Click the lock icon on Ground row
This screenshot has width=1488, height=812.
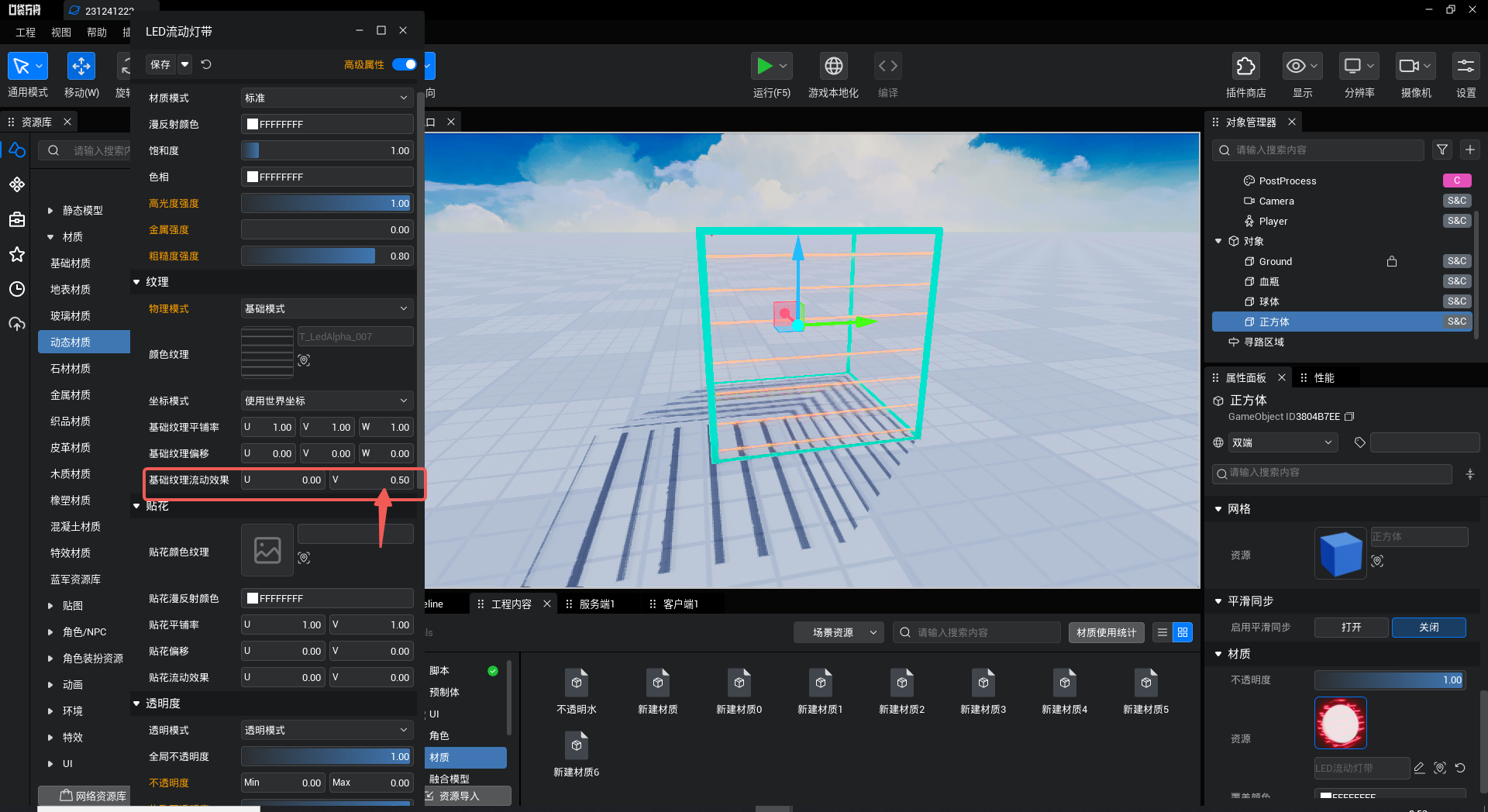[x=1392, y=261]
